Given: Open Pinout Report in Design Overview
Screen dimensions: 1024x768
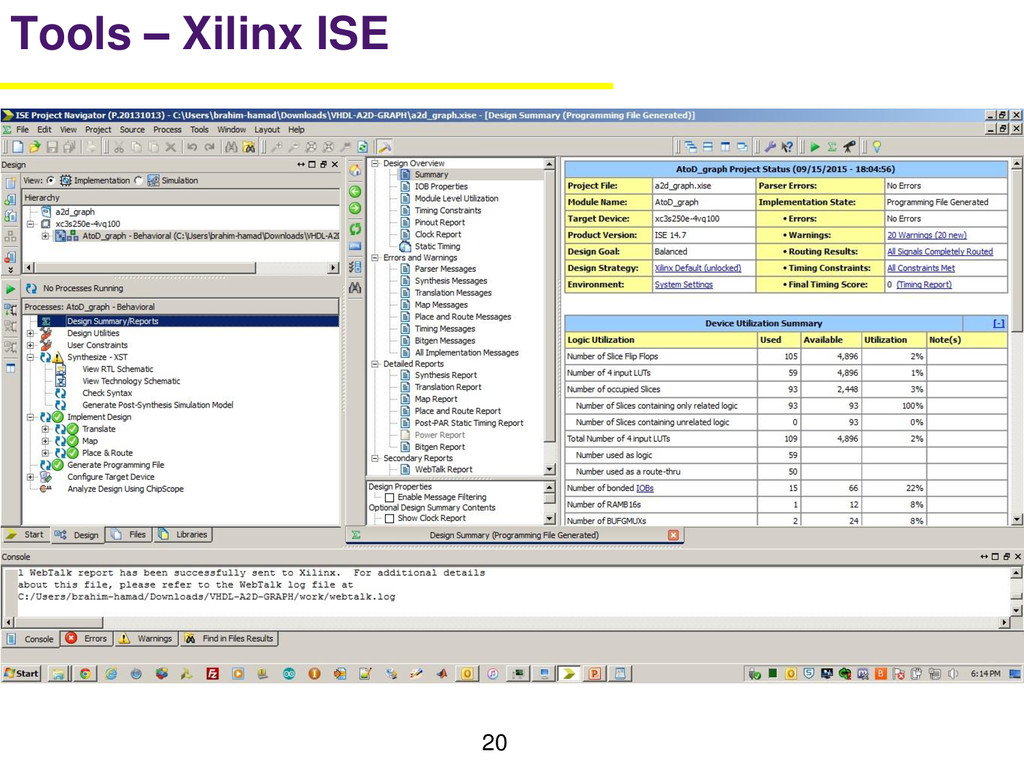Looking at the screenshot, I should pyautogui.click(x=440, y=222).
